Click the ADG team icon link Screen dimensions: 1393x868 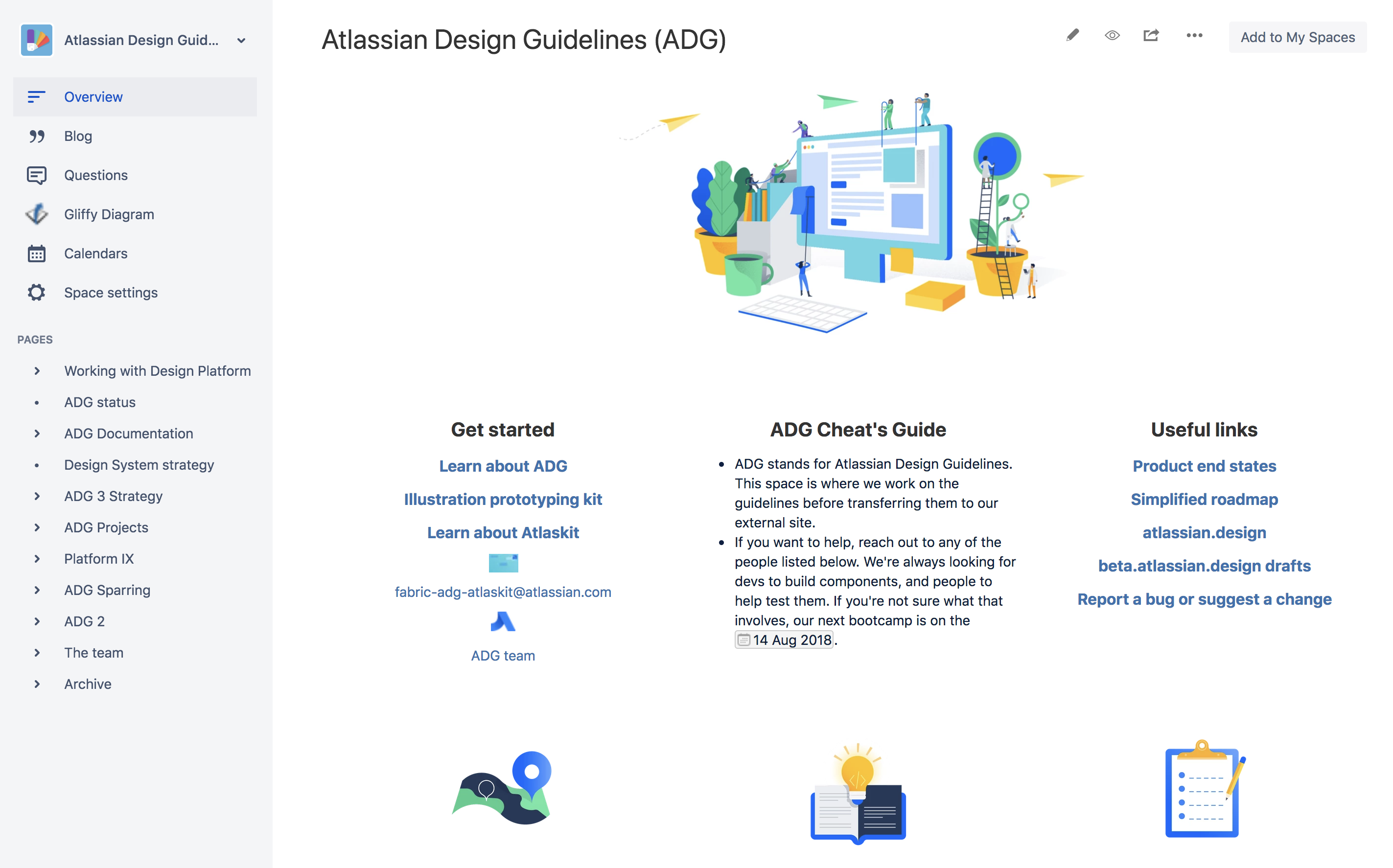point(503,624)
